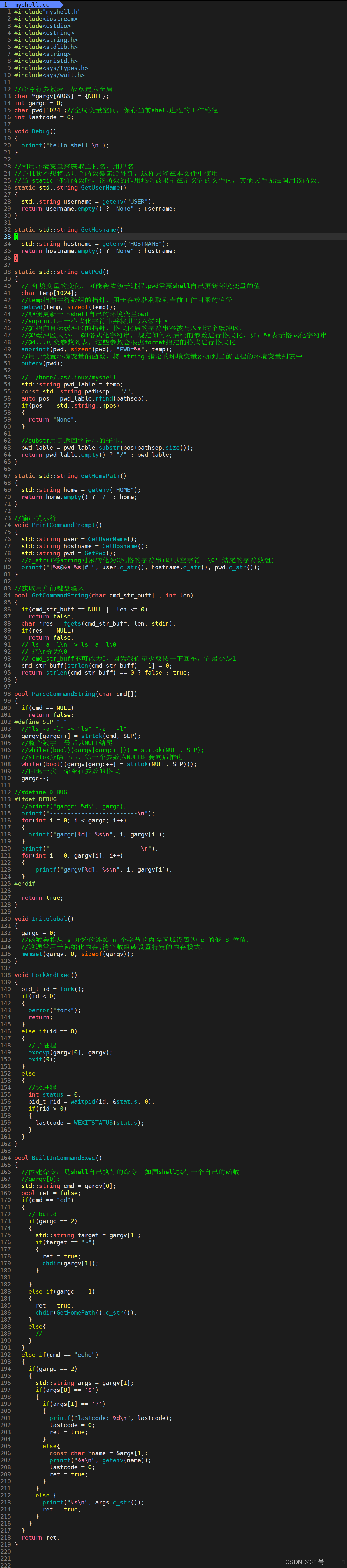Click "const char *name = &args[1];" line
The image size is (347, 1568).
[99, 1453]
